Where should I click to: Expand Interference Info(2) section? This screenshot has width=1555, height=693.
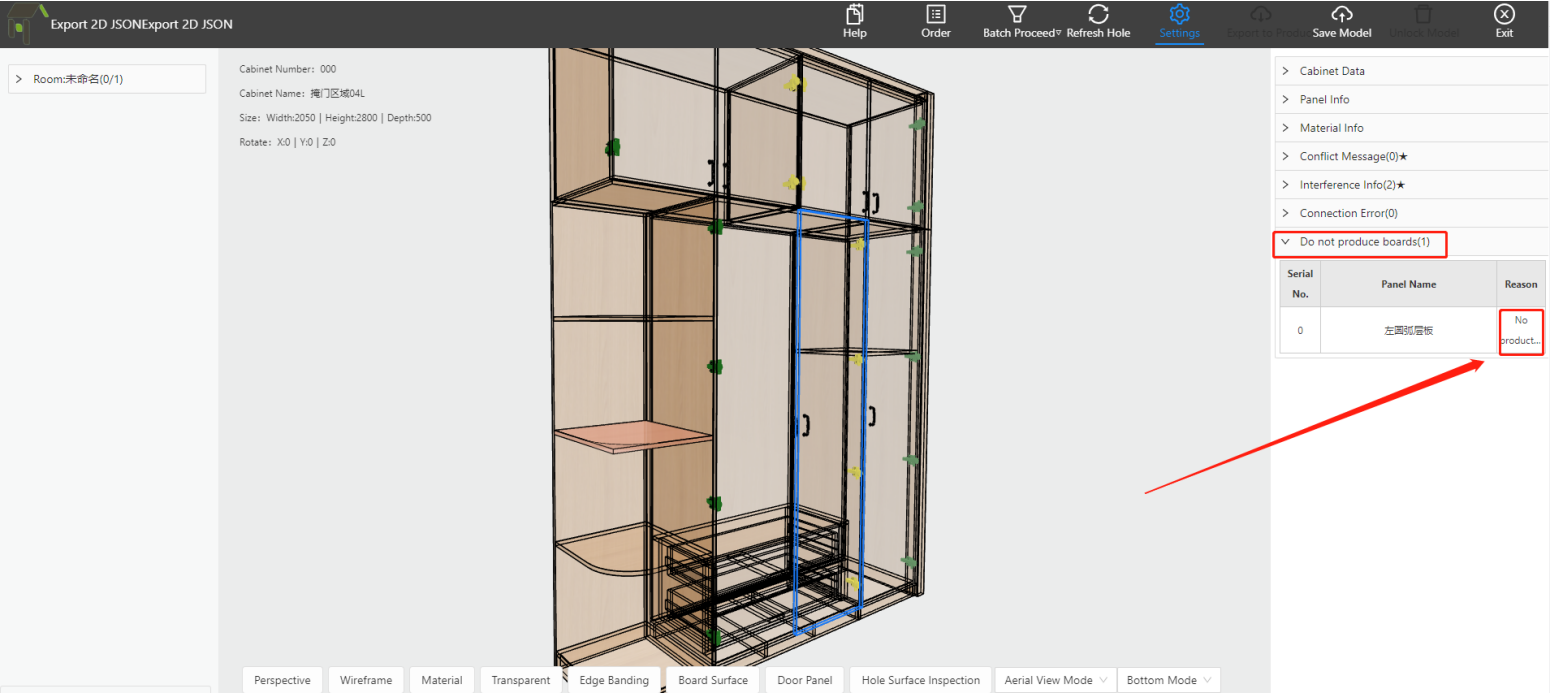pos(1411,185)
